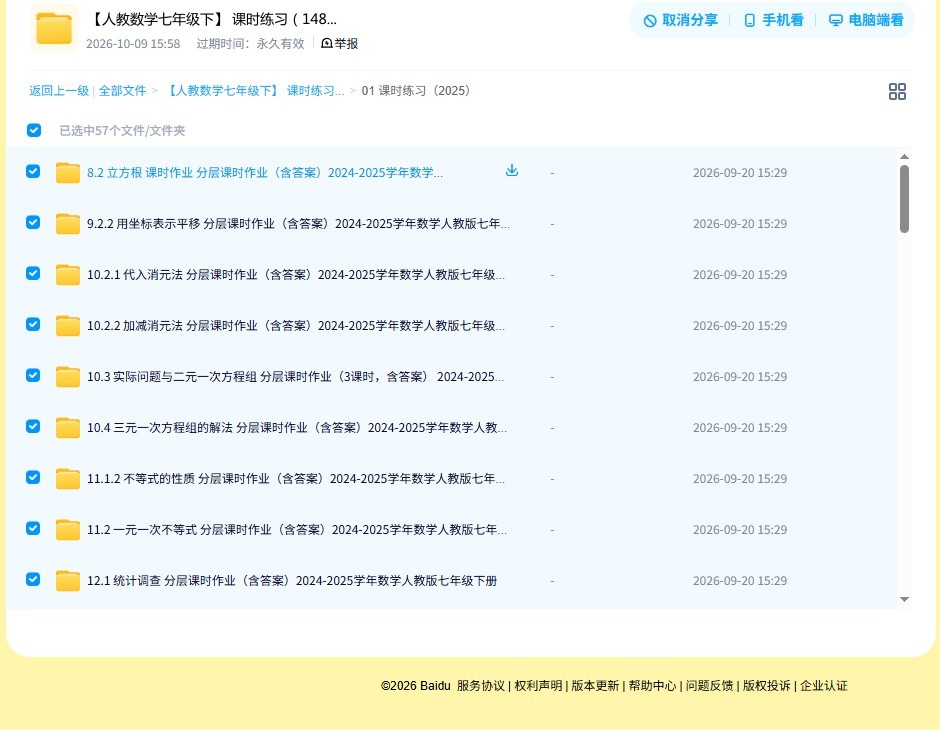940x730 pixels.
Task: Open folder 9.2.2 用坐标表示平移
Action: coord(299,224)
